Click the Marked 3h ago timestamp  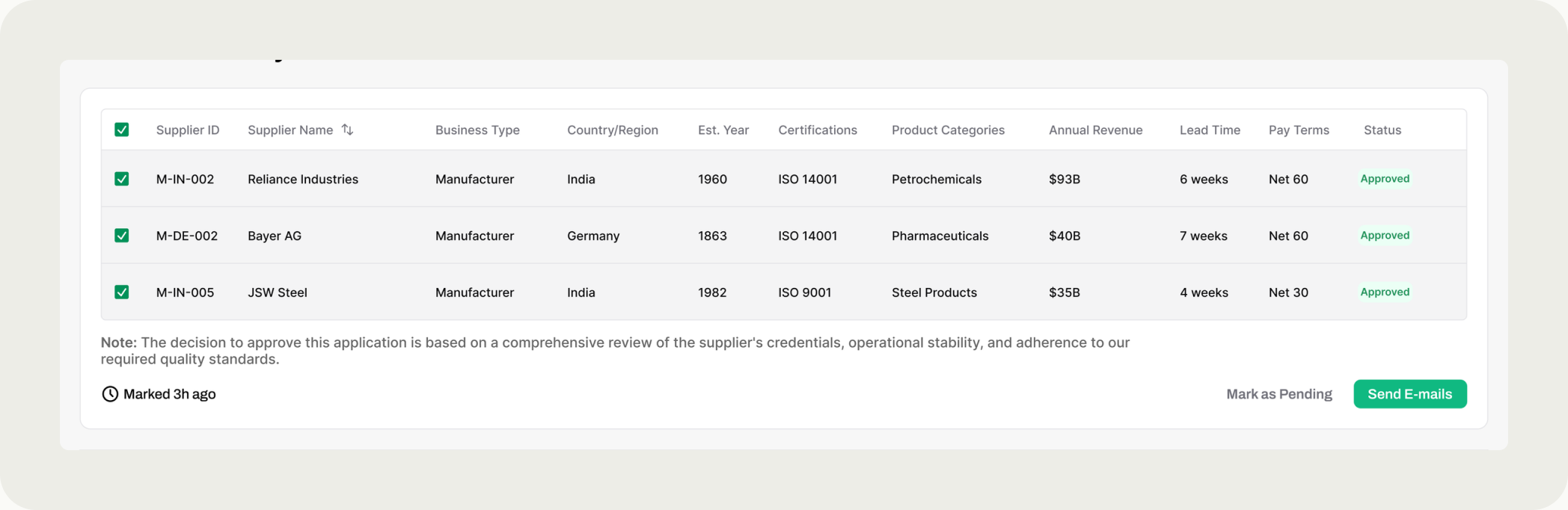click(x=170, y=394)
